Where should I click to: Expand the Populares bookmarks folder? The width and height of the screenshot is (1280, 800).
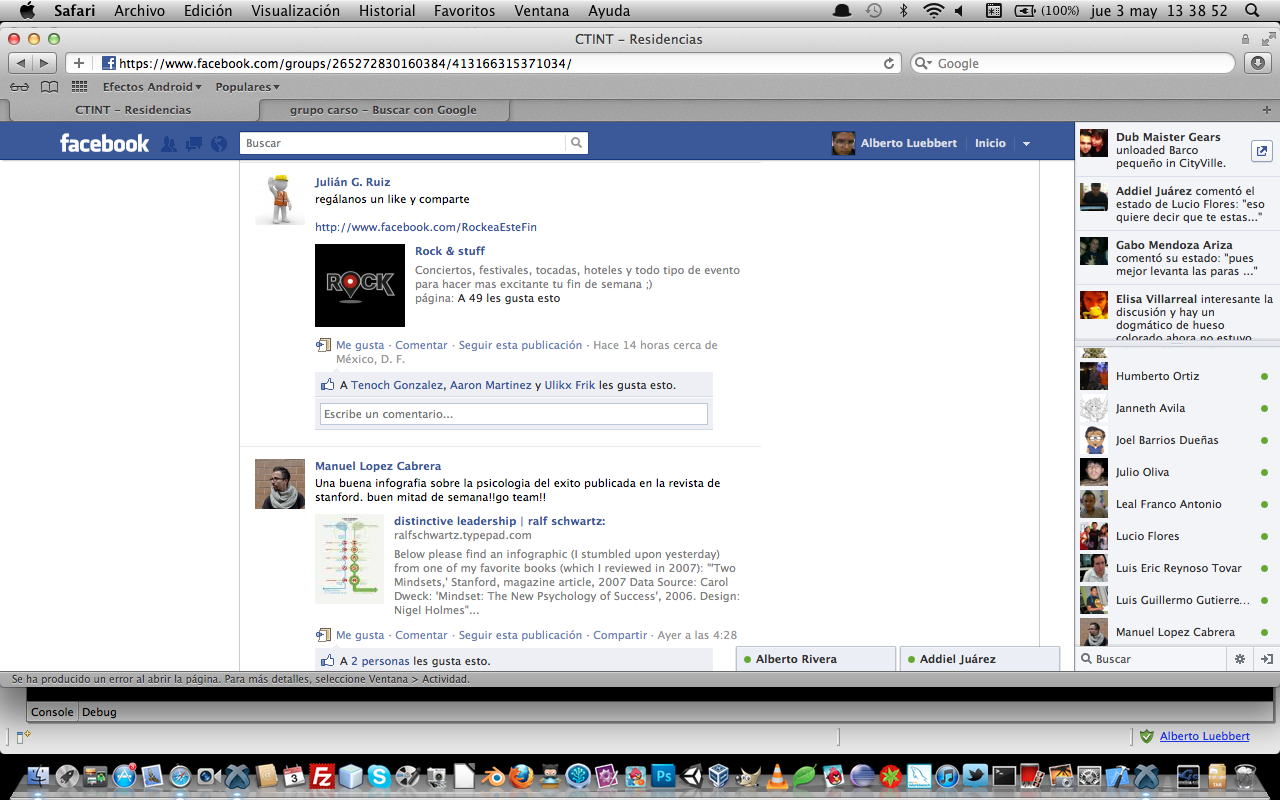(x=247, y=87)
